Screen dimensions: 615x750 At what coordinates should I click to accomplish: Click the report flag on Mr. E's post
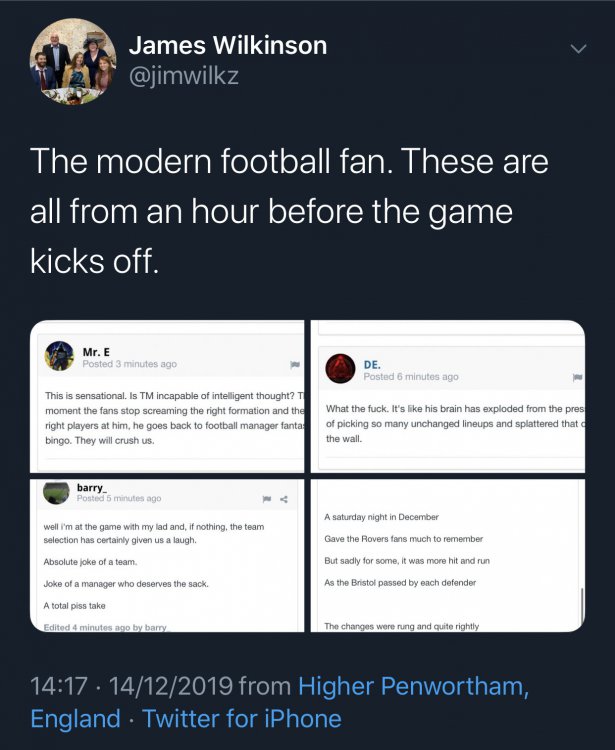(295, 365)
